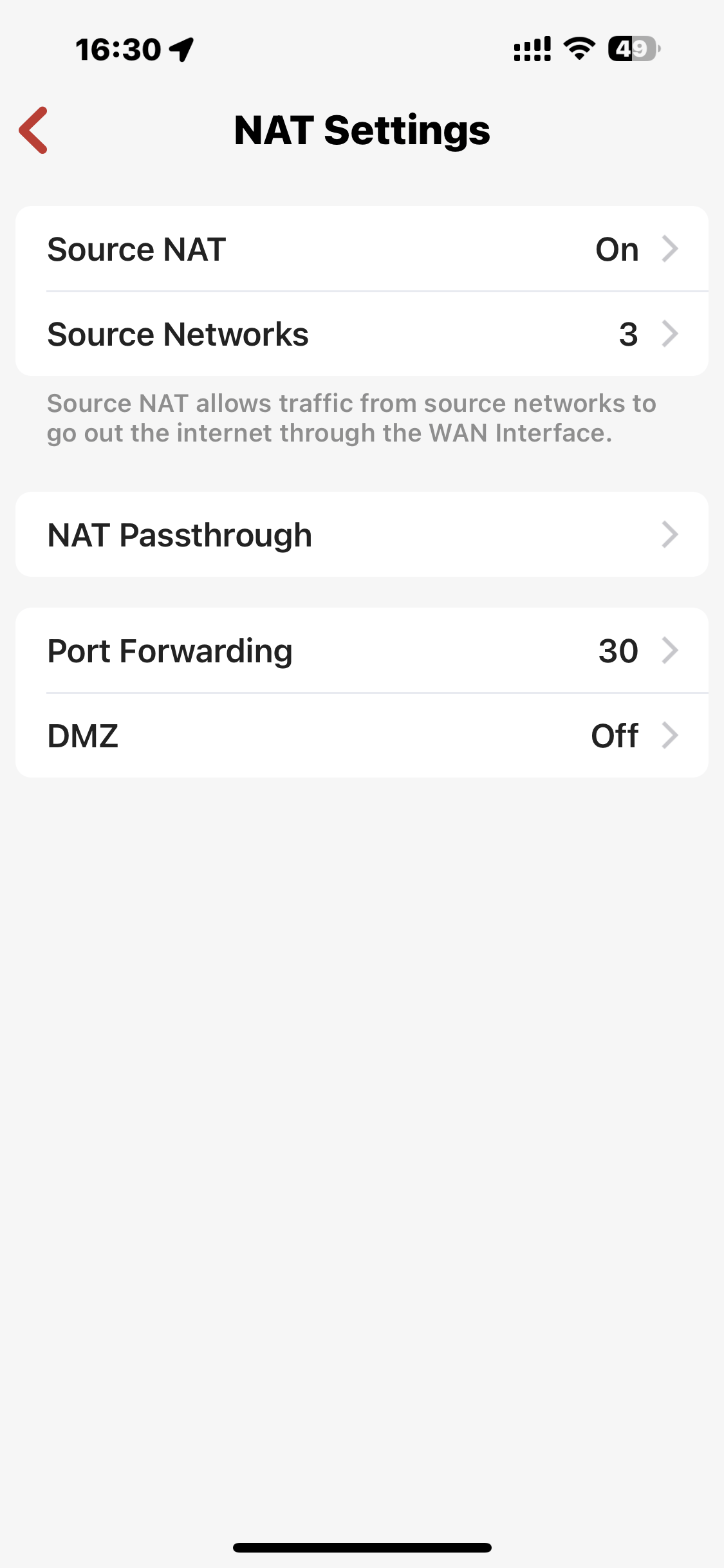Open the Source NAT label
The image size is (724, 1568).
pyautogui.click(x=136, y=249)
